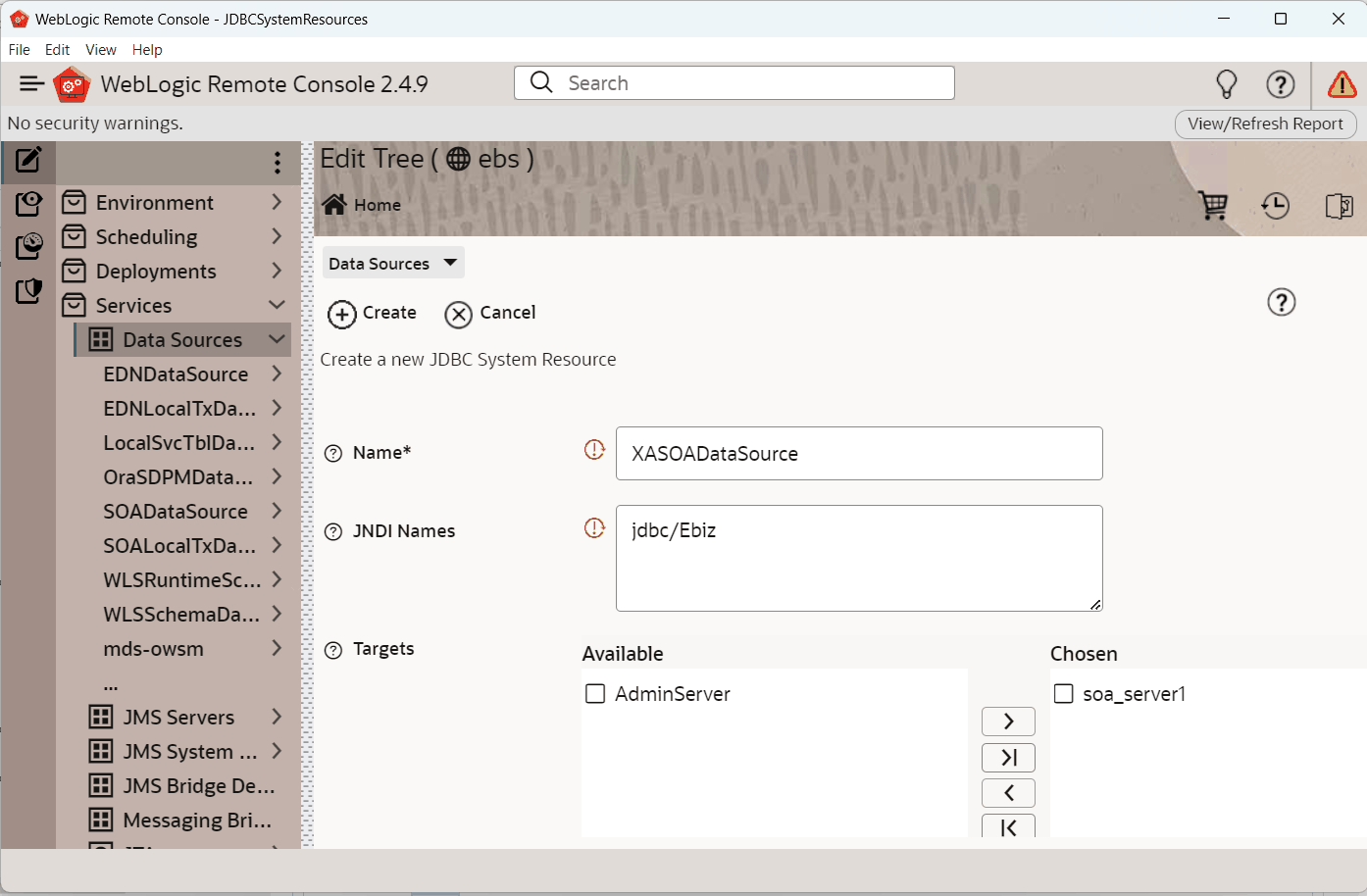Screen dimensions: 1367x896
Task: Select the Security Data Tree shield icon
Action: point(28,290)
